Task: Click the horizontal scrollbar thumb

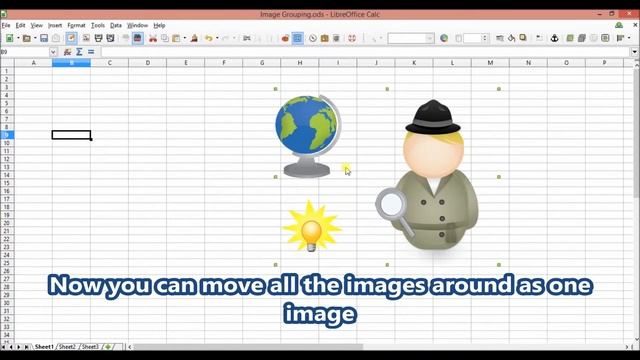Action: coord(249,347)
